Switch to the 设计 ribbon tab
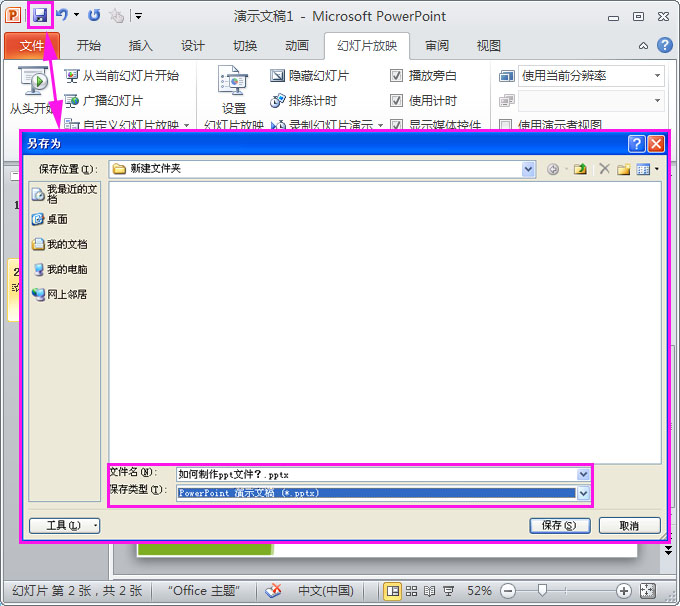 [193, 46]
